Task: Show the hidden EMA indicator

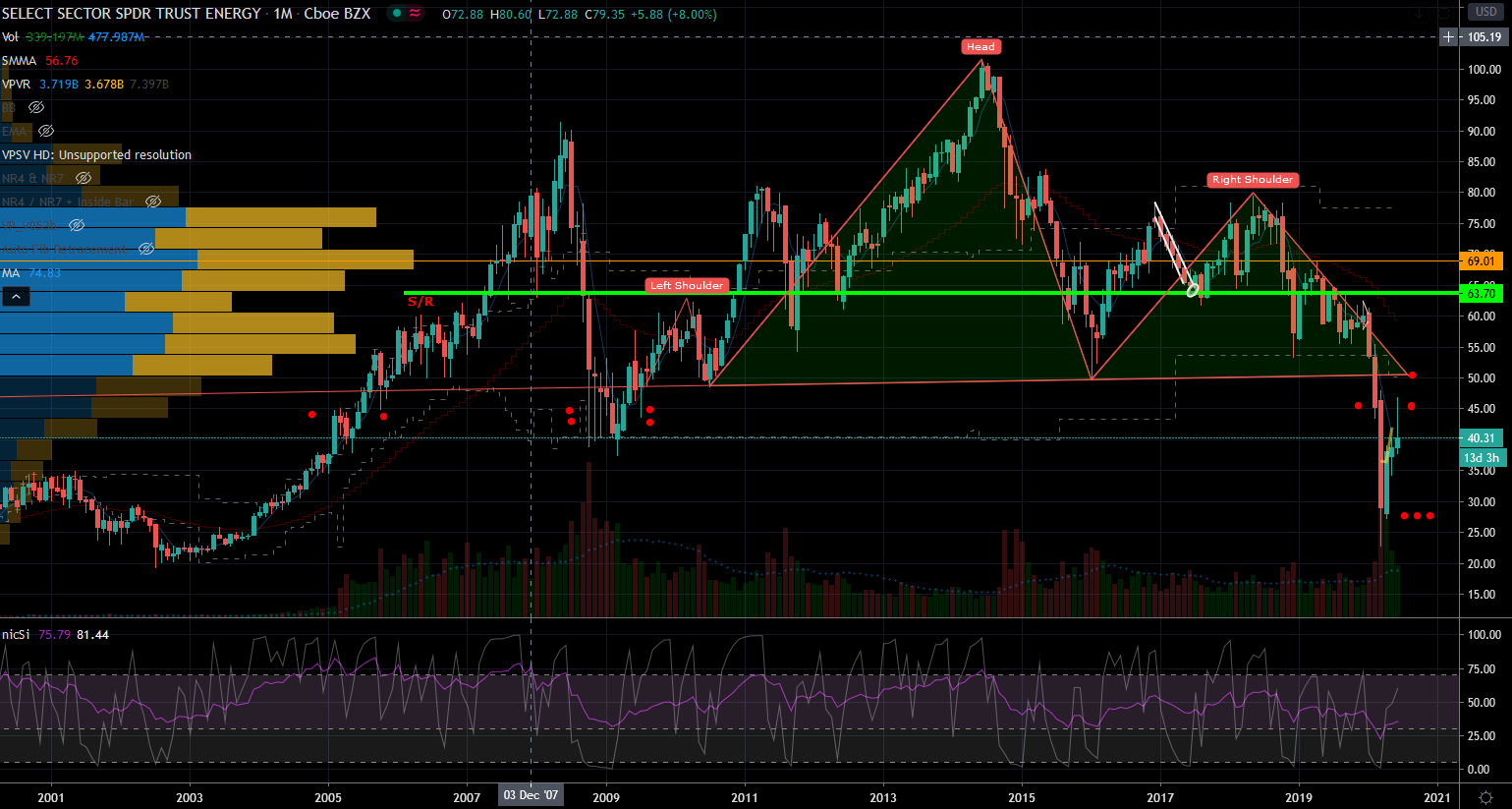Action: coord(46,131)
